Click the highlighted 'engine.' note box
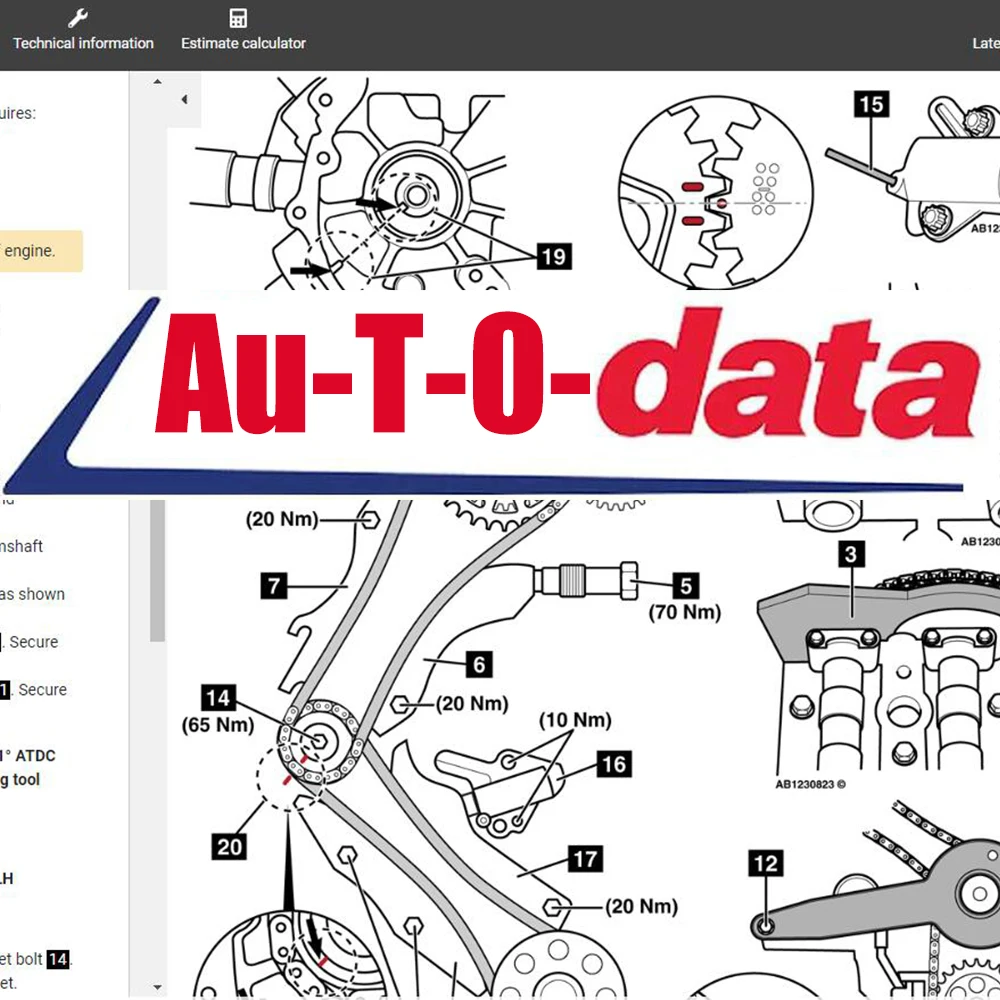 (x=41, y=251)
